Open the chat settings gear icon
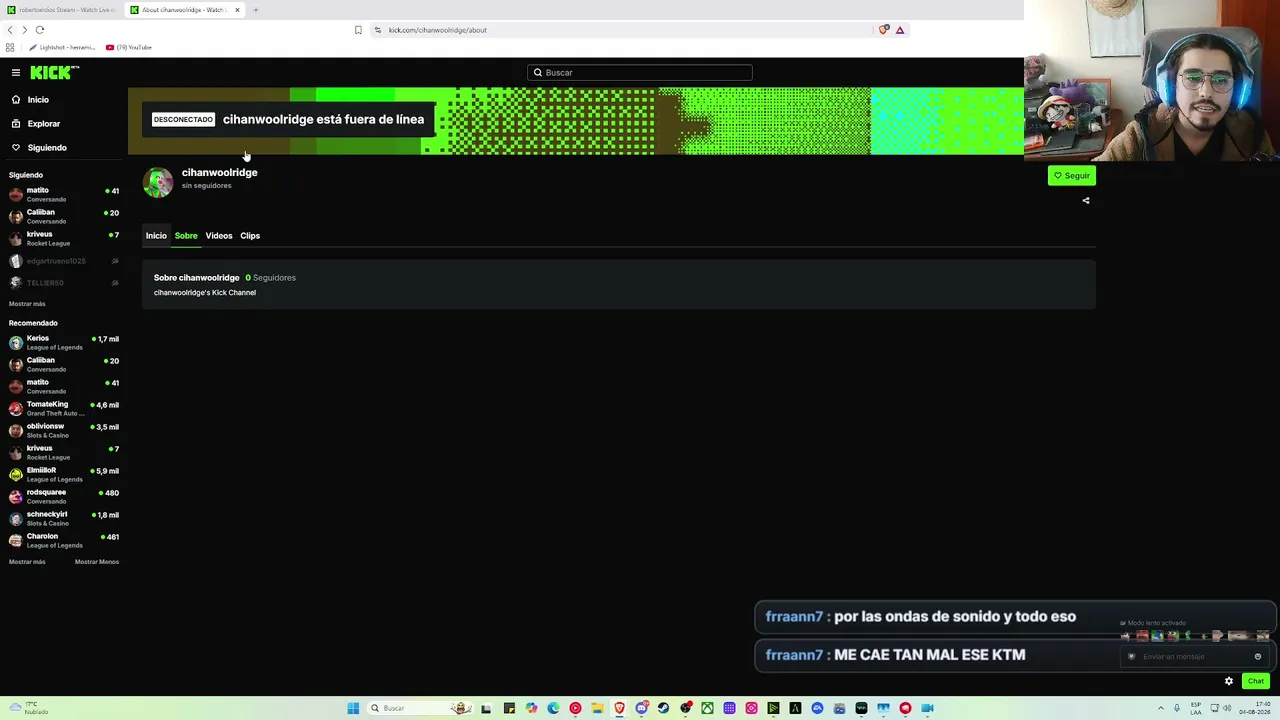This screenshot has height=720, width=1280. (1229, 681)
